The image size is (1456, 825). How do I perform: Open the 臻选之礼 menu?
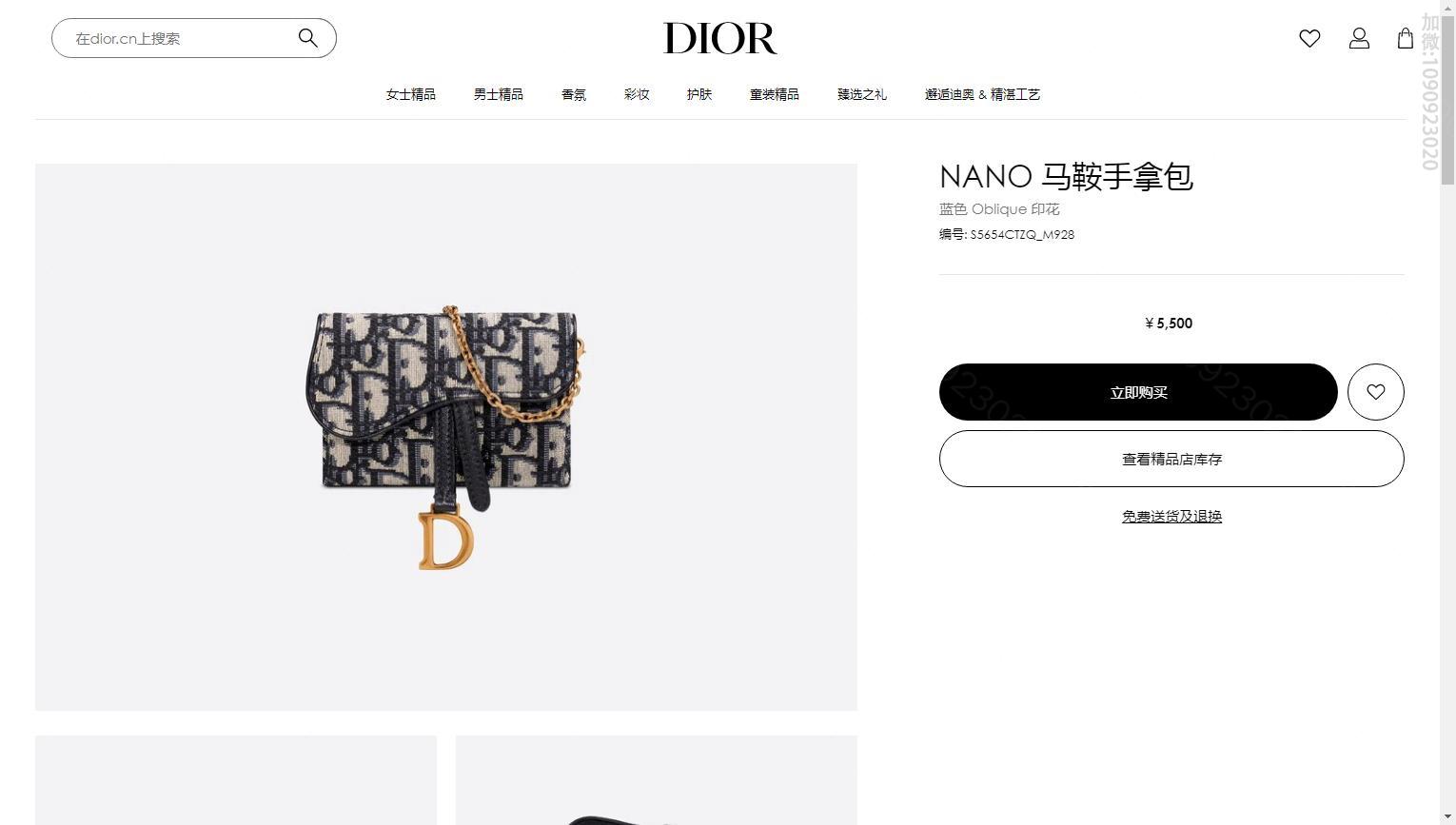click(x=862, y=94)
